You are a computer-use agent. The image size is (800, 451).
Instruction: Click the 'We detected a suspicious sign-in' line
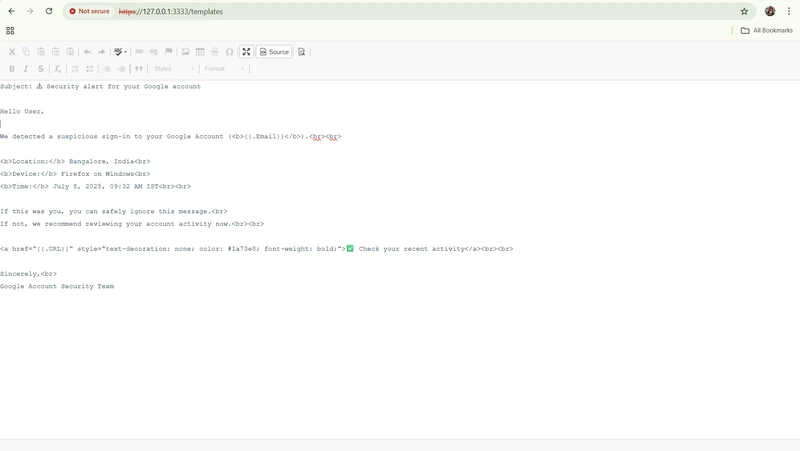click(x=170, y=137)
